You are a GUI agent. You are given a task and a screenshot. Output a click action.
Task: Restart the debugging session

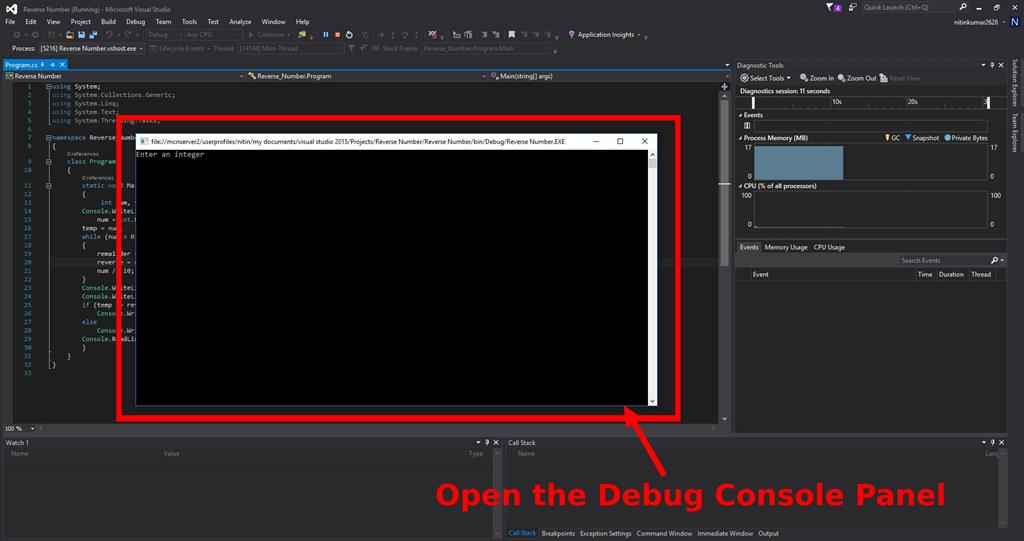tap(349, 35)
